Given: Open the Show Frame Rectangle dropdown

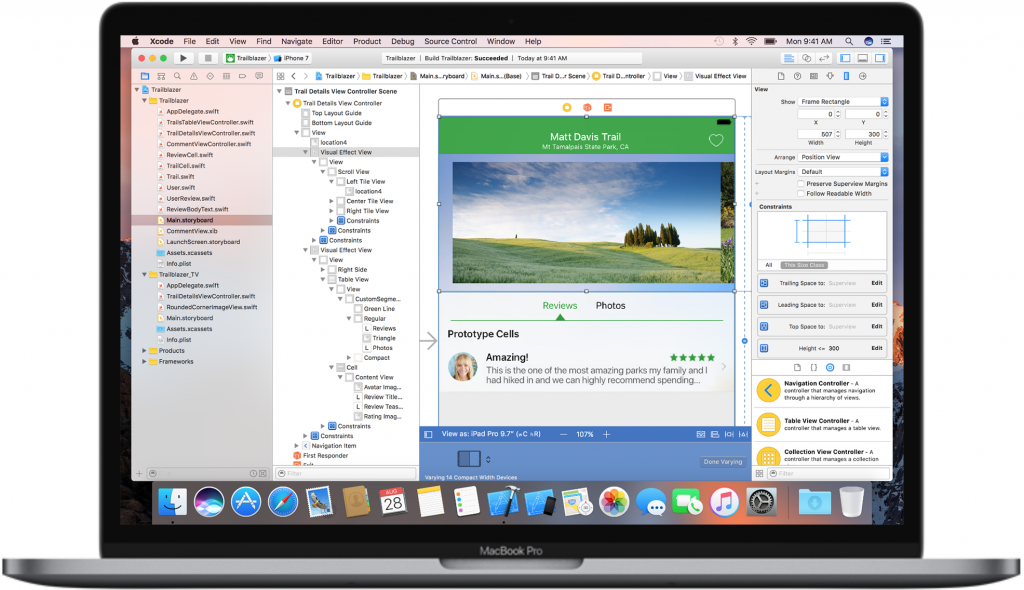Looking at the screenshot, I should (x=844, y=102).
